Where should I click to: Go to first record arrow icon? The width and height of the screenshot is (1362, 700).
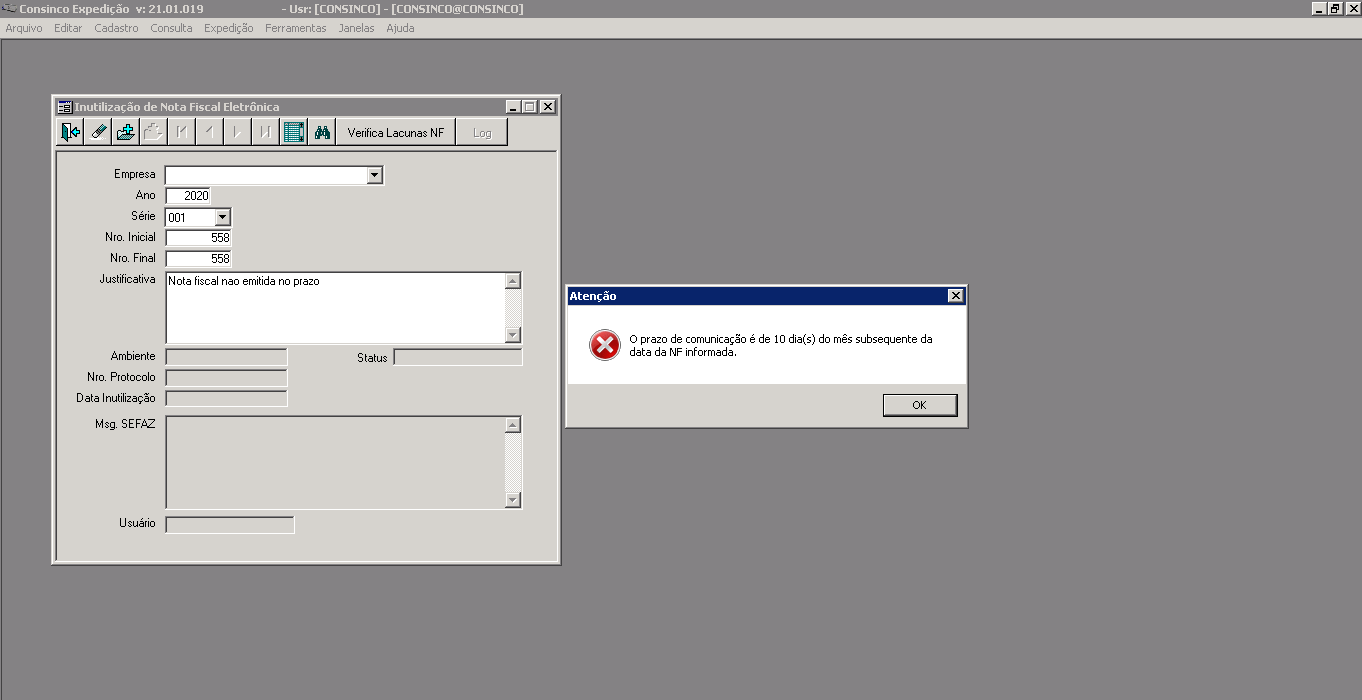[x=182, y=132]
